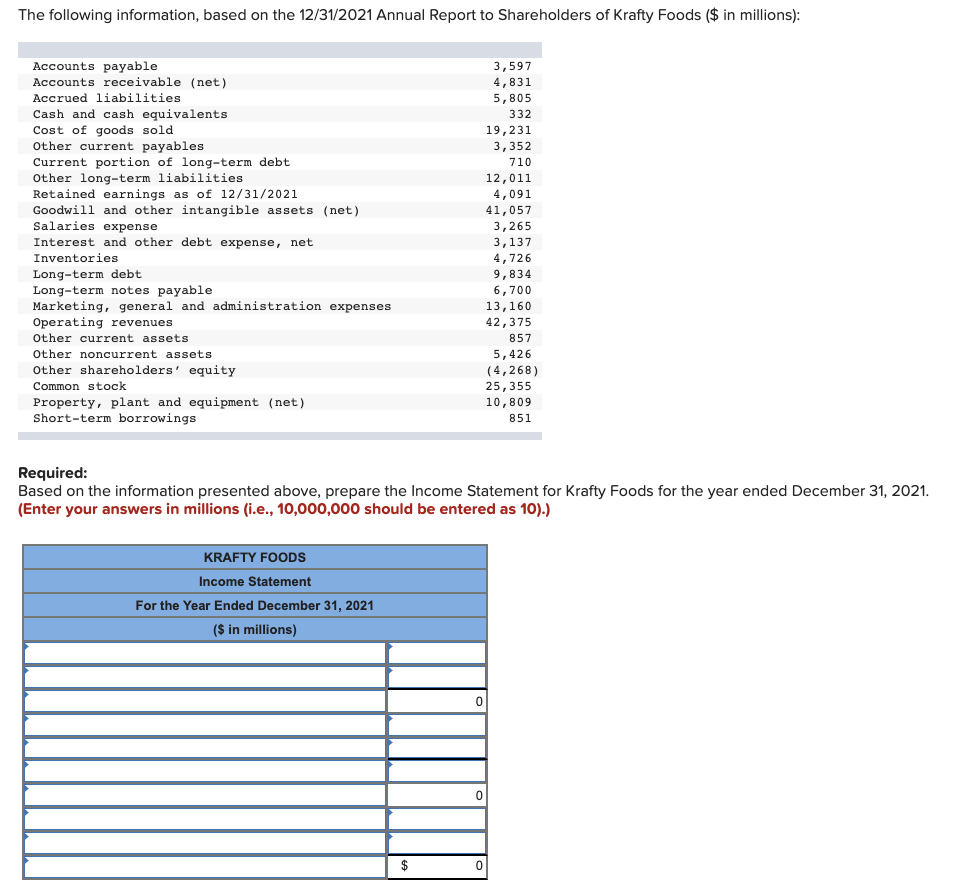The width and height of the screenshot is (956, 884).
Task: Click the value 851 for short-term borrowings
Action: pos(520,418)
